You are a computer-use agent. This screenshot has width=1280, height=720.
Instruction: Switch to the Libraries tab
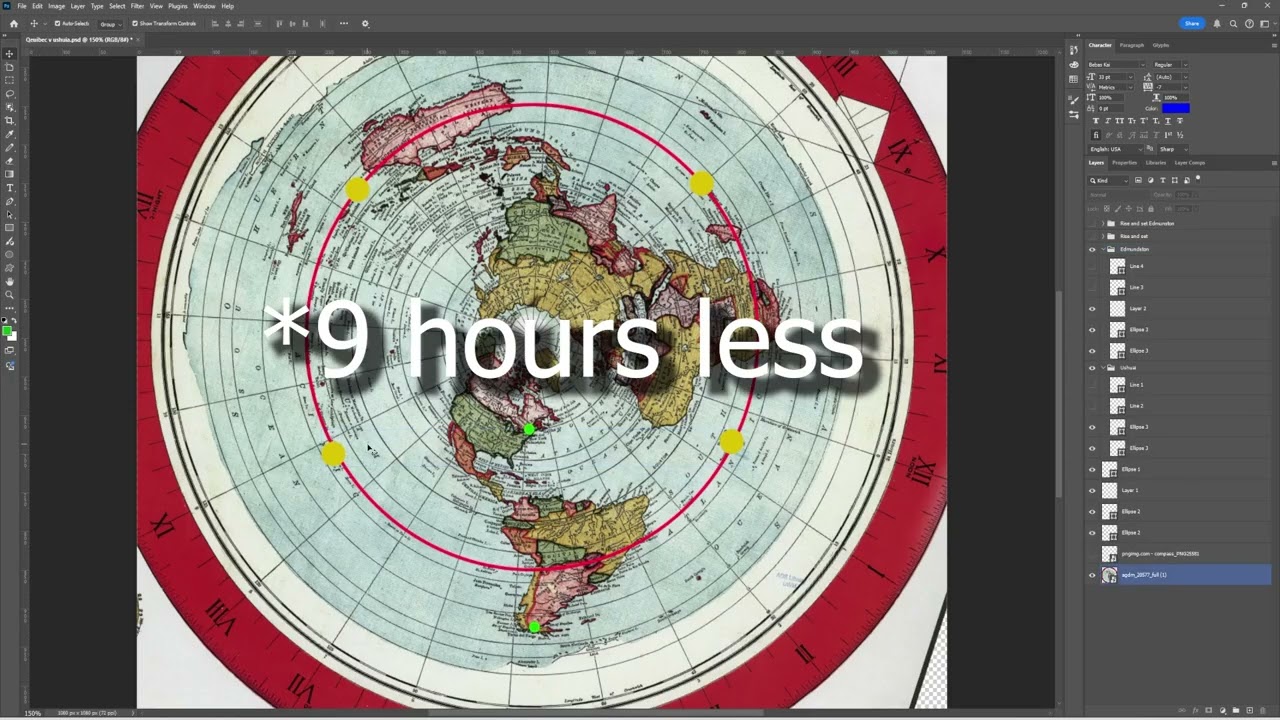[1156, 162]
